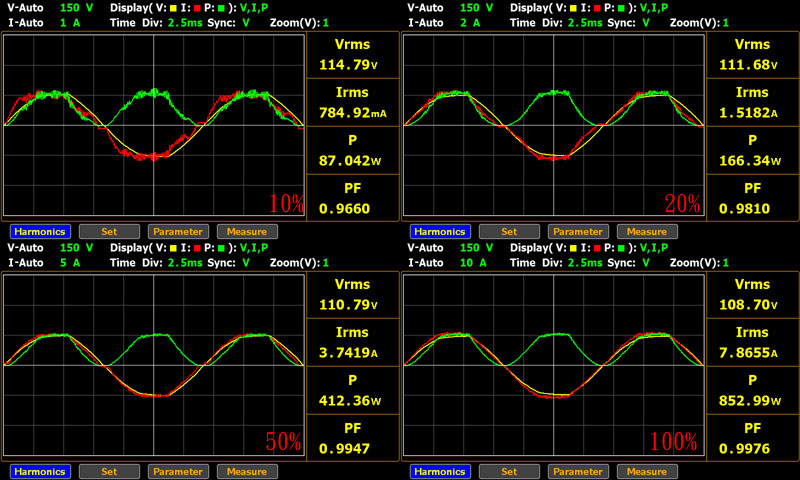This screenshot has width=800, height=480.
Task: Open Harmonics in the 100% load panel
Action: click(x=440, y=471)
